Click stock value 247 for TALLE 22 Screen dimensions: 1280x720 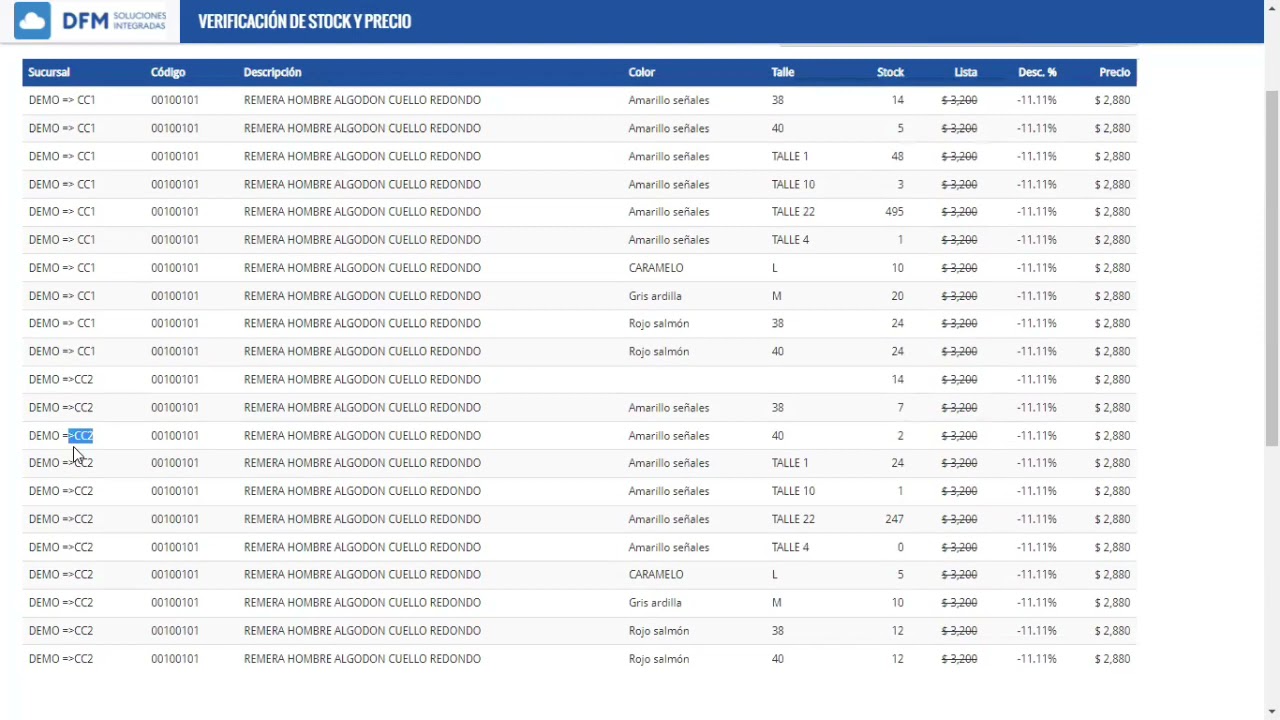coord(894,519)
